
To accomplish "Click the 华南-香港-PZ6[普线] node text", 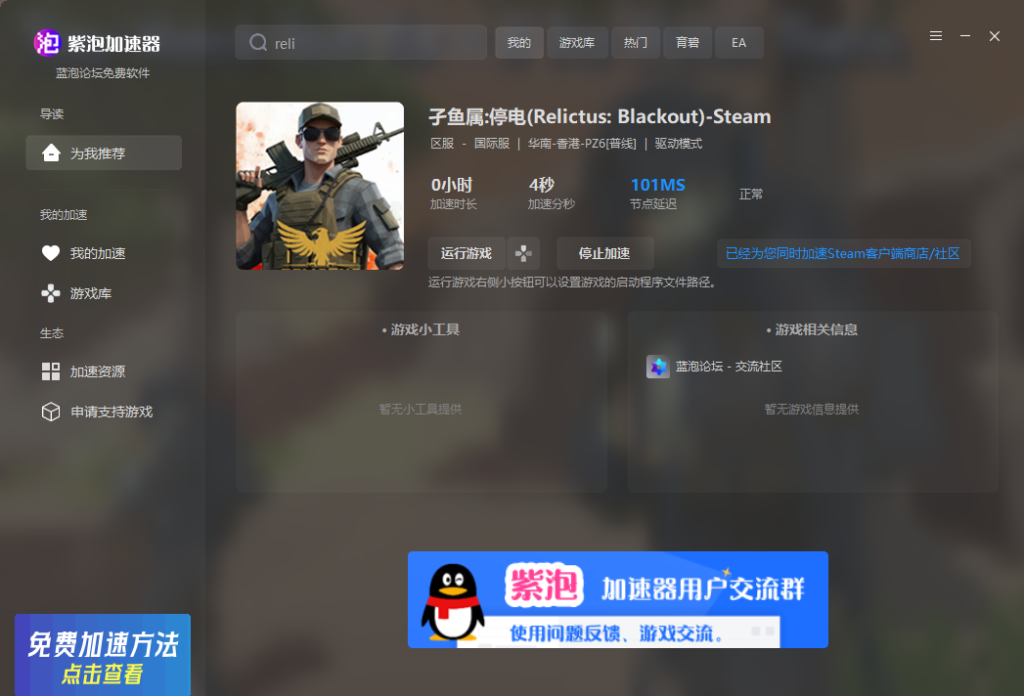I will click(582, 144).
